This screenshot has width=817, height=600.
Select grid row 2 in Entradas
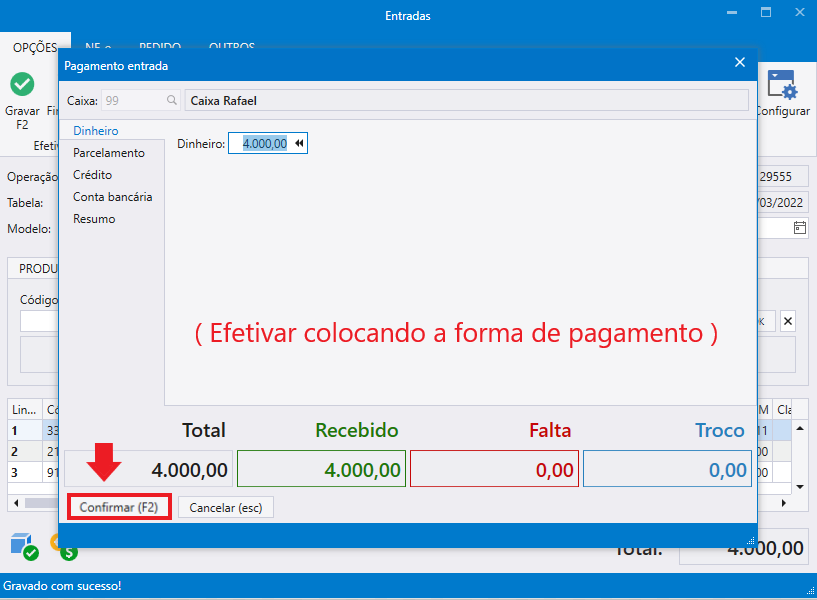(x=24, y=452)
